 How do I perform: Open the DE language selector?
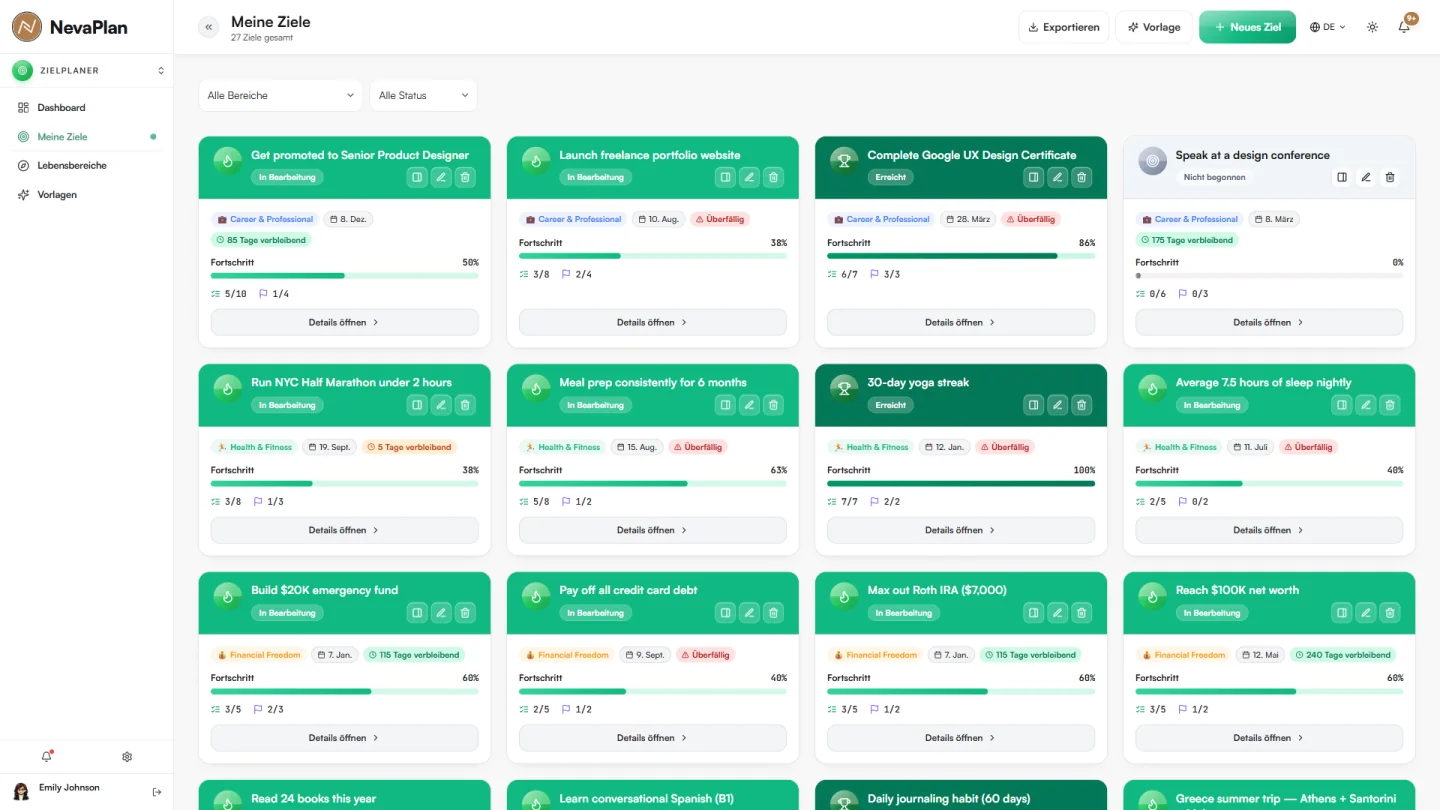point(1328,27)
